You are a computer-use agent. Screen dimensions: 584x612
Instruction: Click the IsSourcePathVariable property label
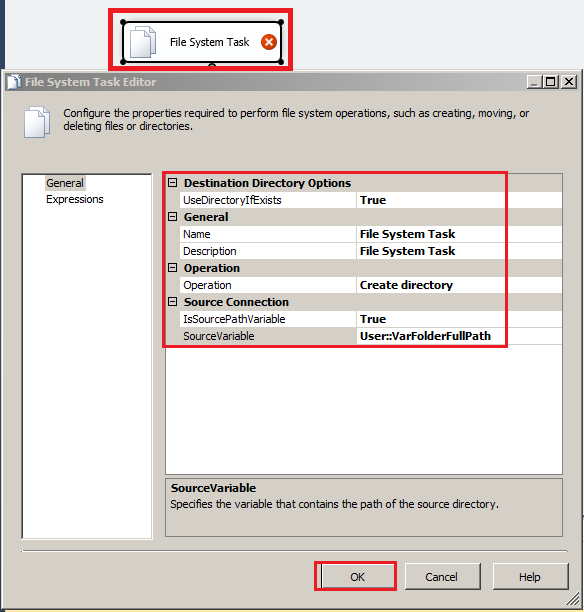[234, 319]
